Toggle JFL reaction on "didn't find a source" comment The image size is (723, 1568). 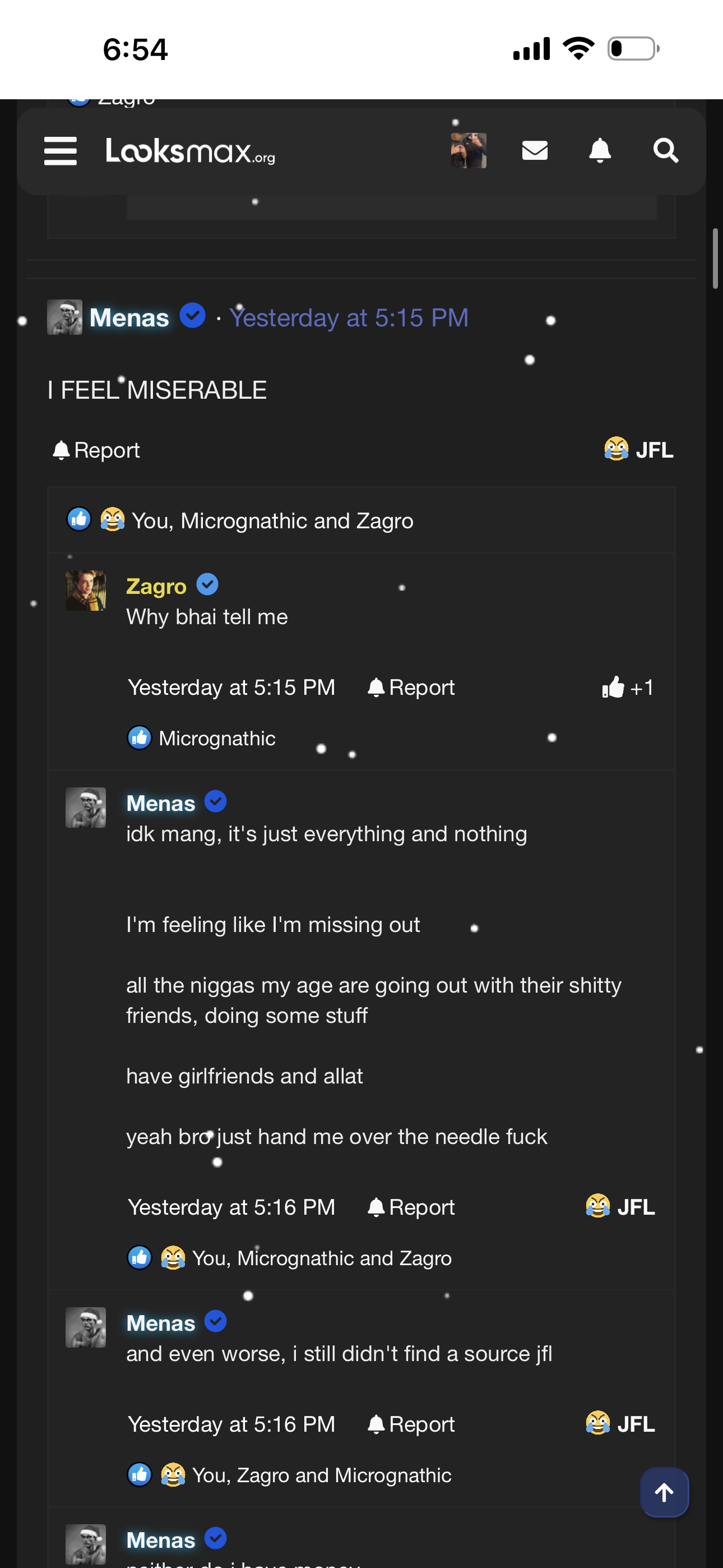[620, 1424]
